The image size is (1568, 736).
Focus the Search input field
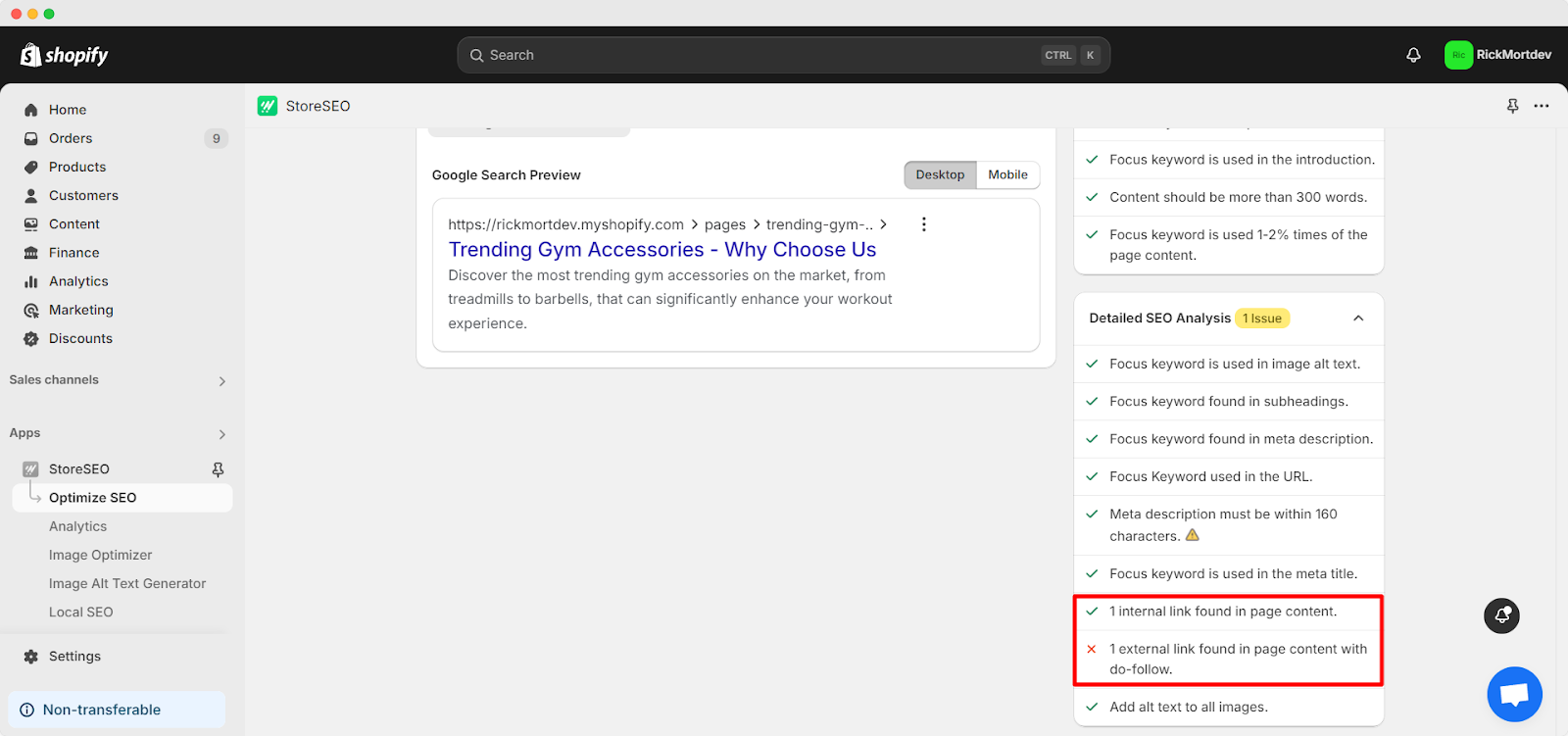click(x=783, y=55)
